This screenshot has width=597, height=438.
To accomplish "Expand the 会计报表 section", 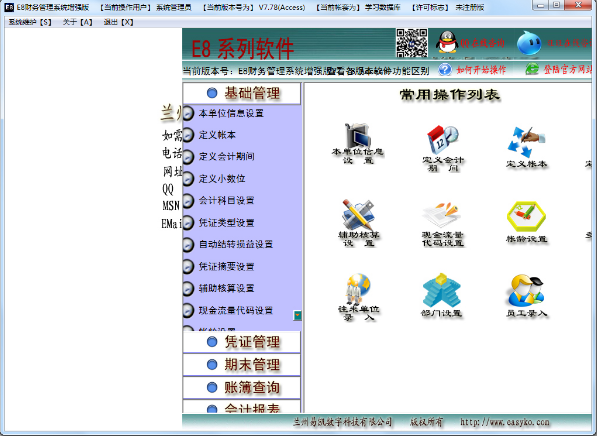I will point(242,407).
